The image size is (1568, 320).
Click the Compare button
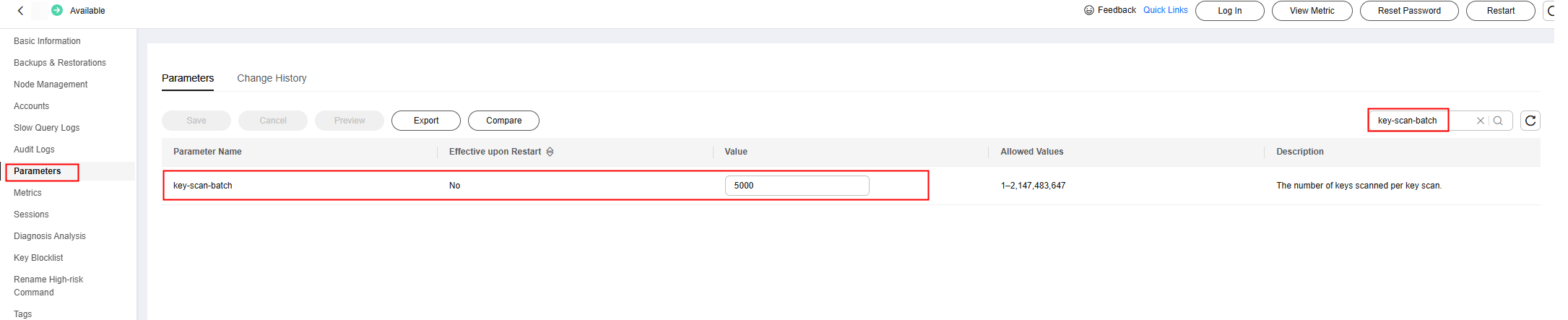click(x=503, y=121)
